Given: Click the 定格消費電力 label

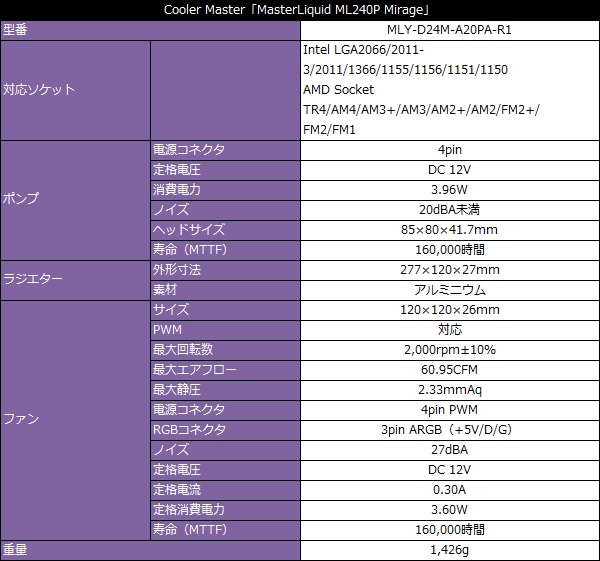Looking at the screenshot, I should [x=189, y=510].
